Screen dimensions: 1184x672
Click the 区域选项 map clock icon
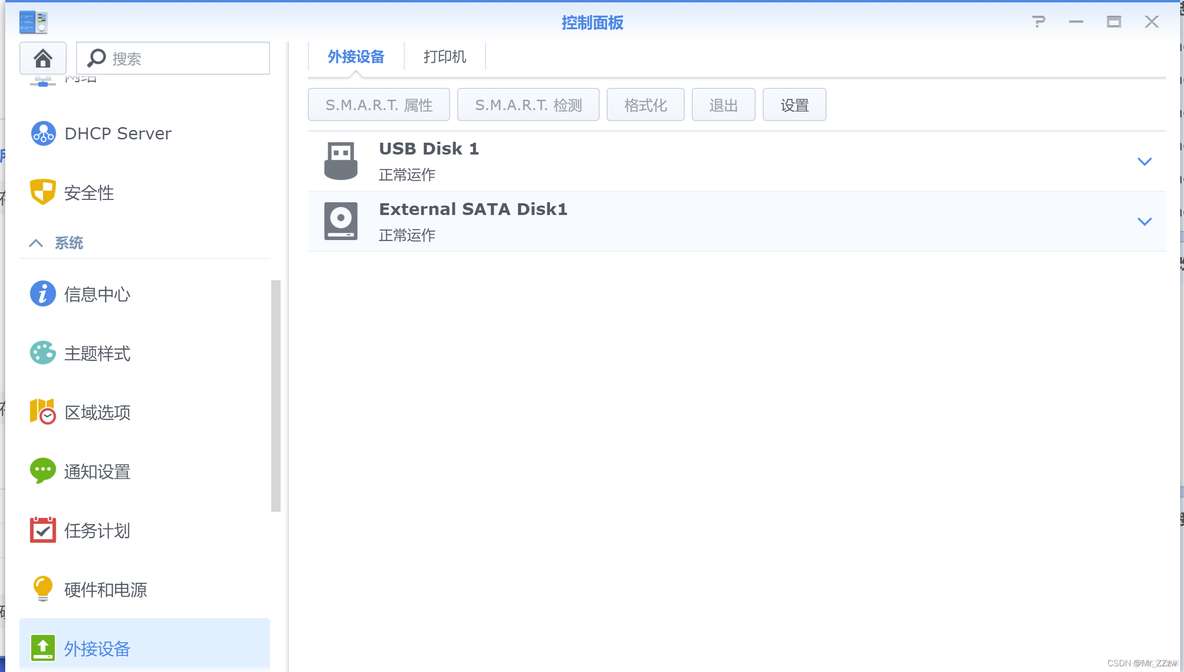[x=43, y=412]
